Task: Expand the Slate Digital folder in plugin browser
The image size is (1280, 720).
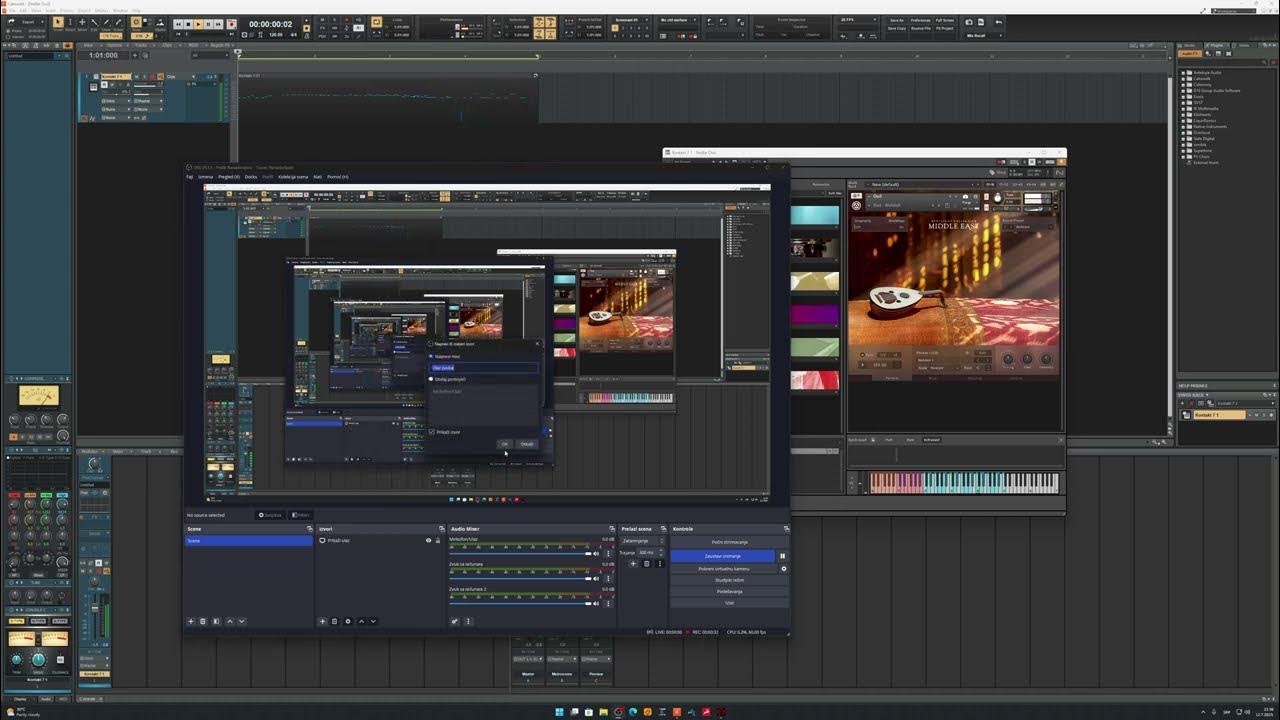Action: click(x=1183, y=139)
